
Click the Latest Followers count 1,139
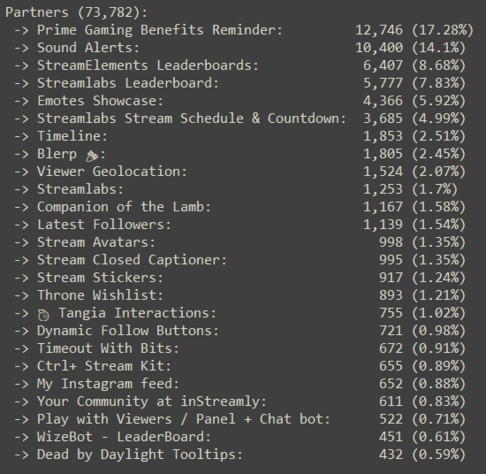point(383,225)
